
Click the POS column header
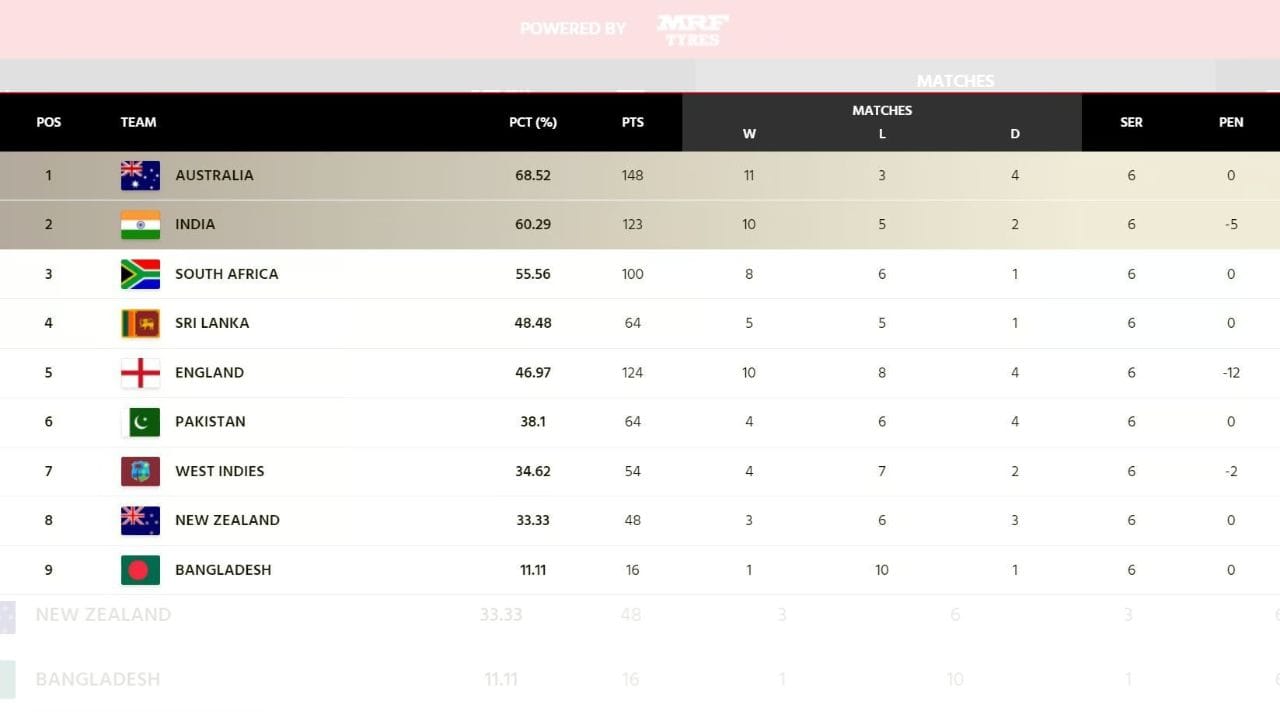[x=48, y=122]
